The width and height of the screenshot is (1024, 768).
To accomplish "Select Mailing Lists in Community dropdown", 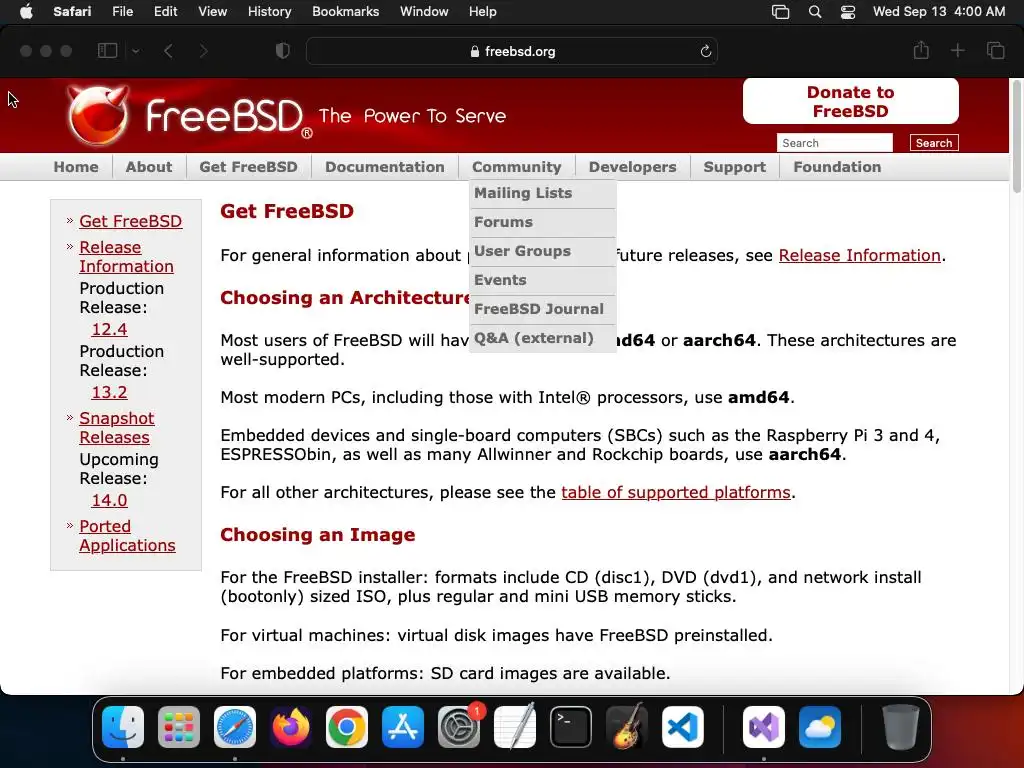I will 543,193.
